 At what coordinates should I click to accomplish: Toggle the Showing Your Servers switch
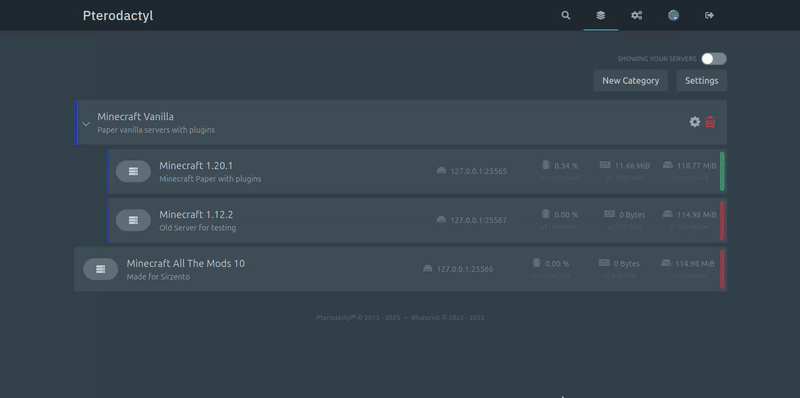click(x=714, y=59)
